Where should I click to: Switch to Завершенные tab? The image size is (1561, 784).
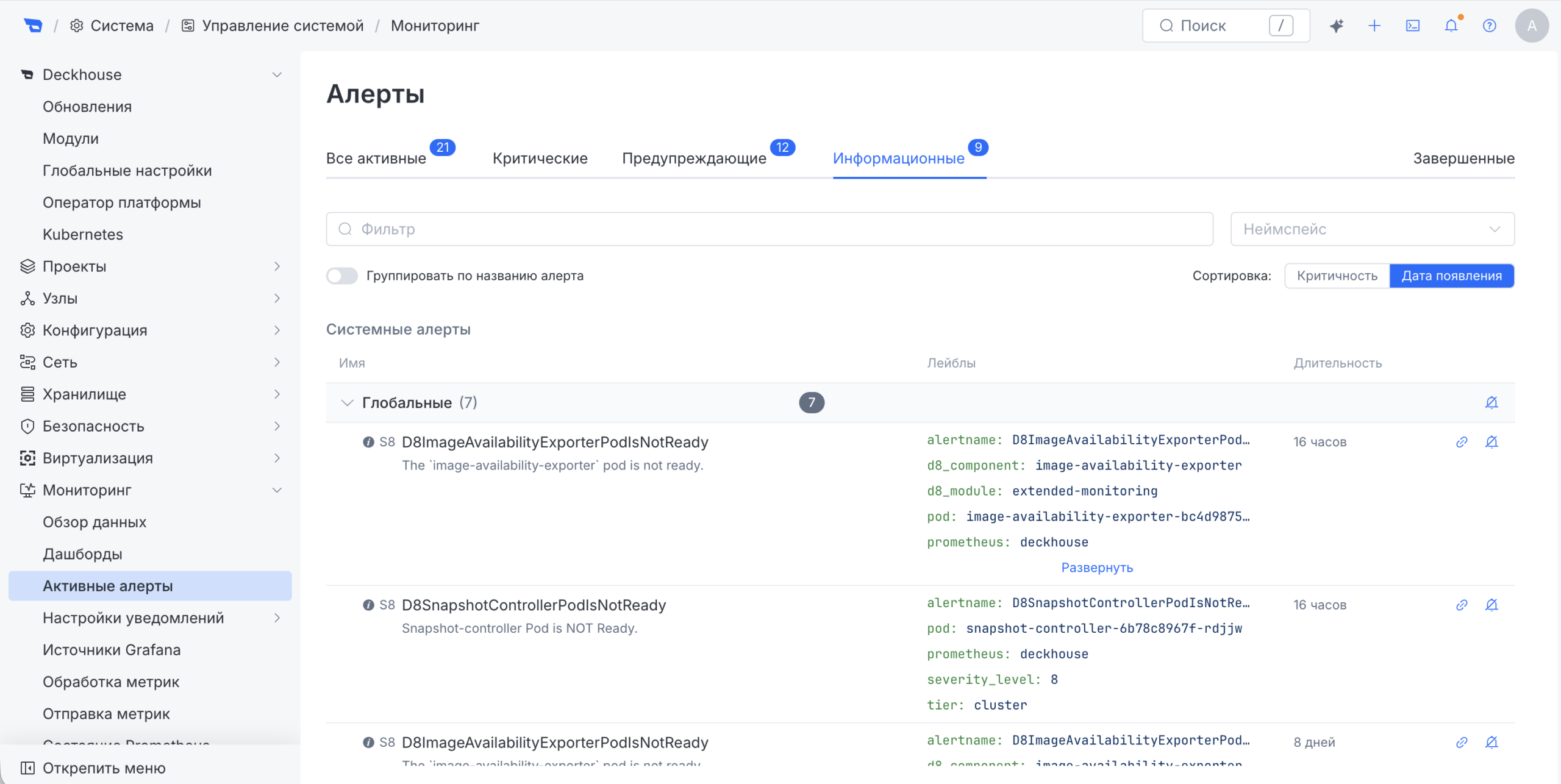point(1464,159)
